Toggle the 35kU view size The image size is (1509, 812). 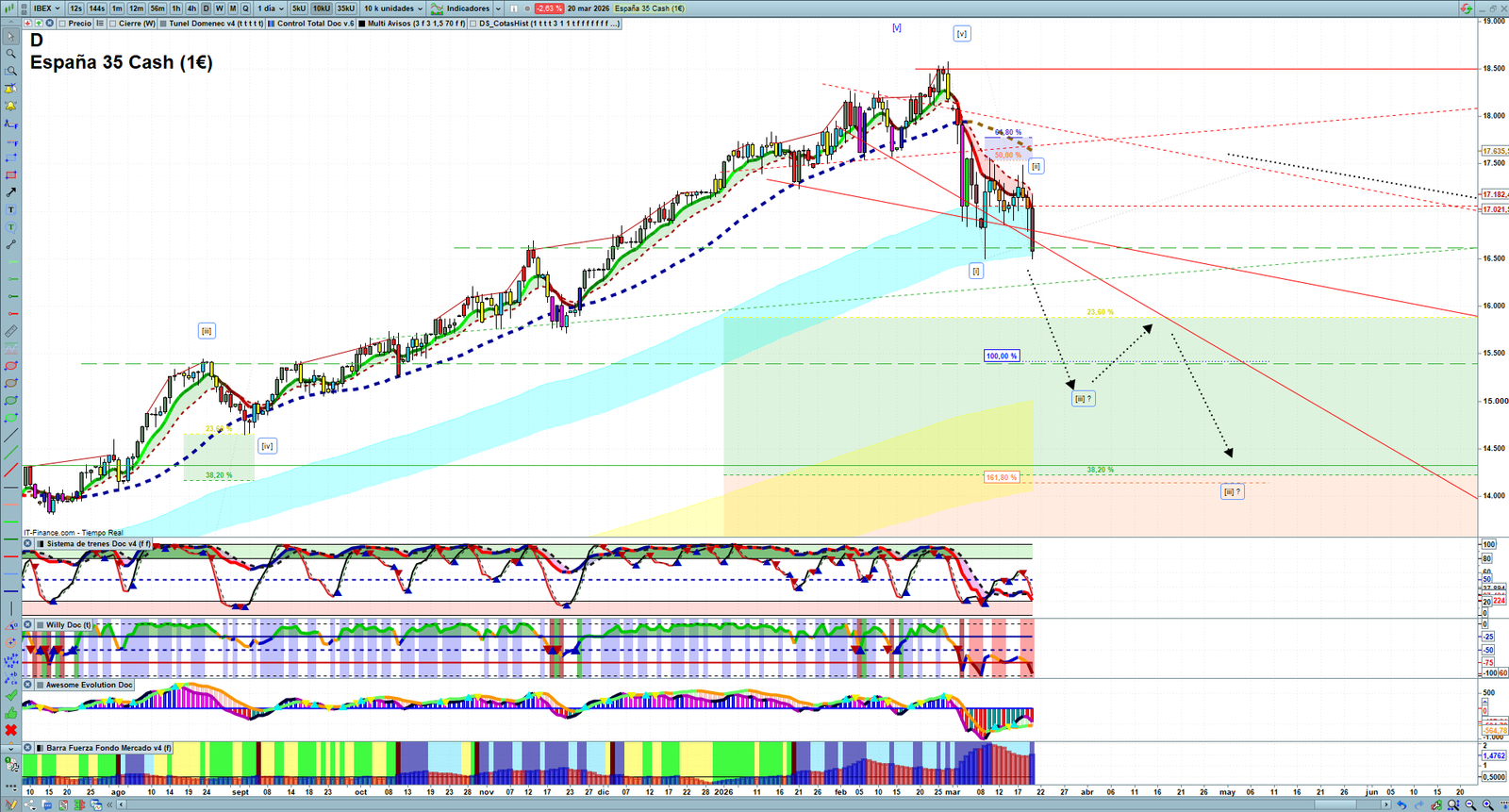pyautogui.click(x=346, y=8)
